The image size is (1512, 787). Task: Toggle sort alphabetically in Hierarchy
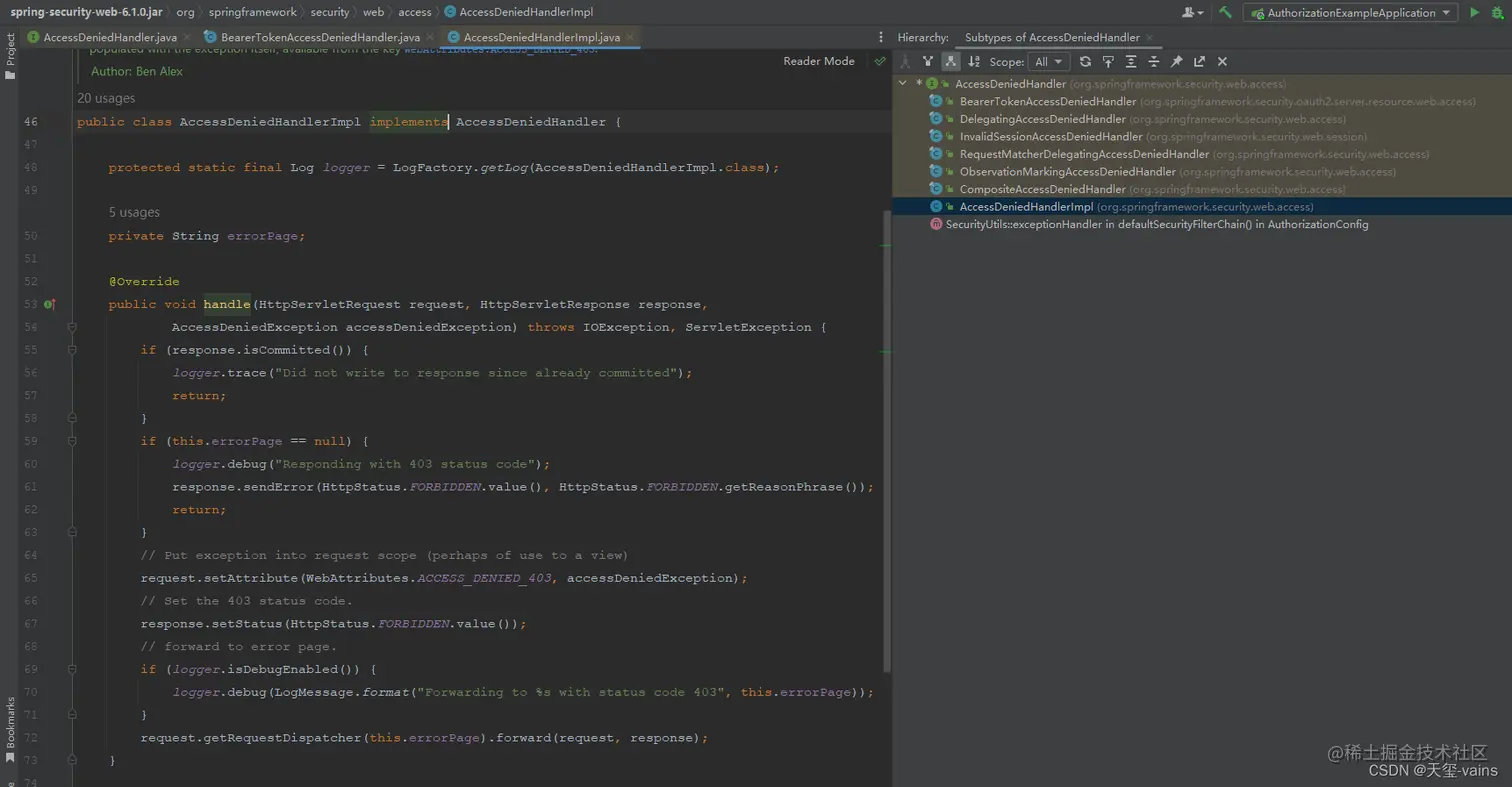974,61
